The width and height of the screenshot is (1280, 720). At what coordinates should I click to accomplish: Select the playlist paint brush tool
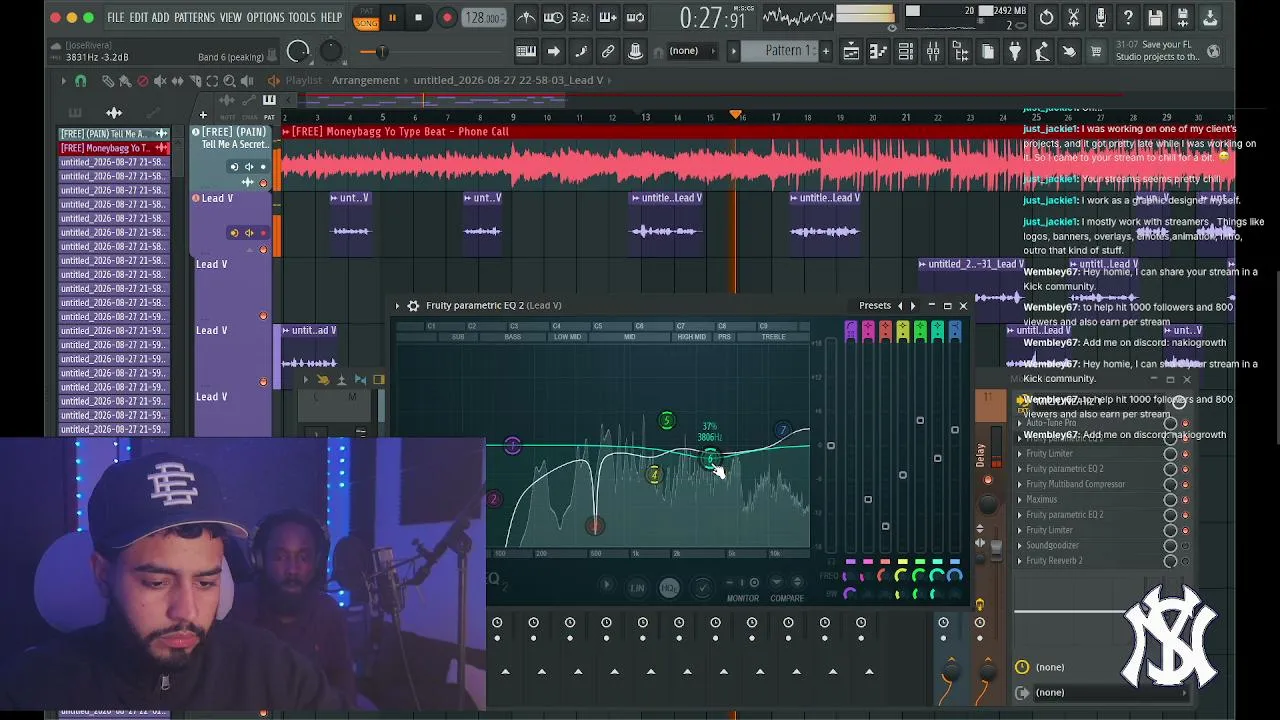[x=125, y=81]
